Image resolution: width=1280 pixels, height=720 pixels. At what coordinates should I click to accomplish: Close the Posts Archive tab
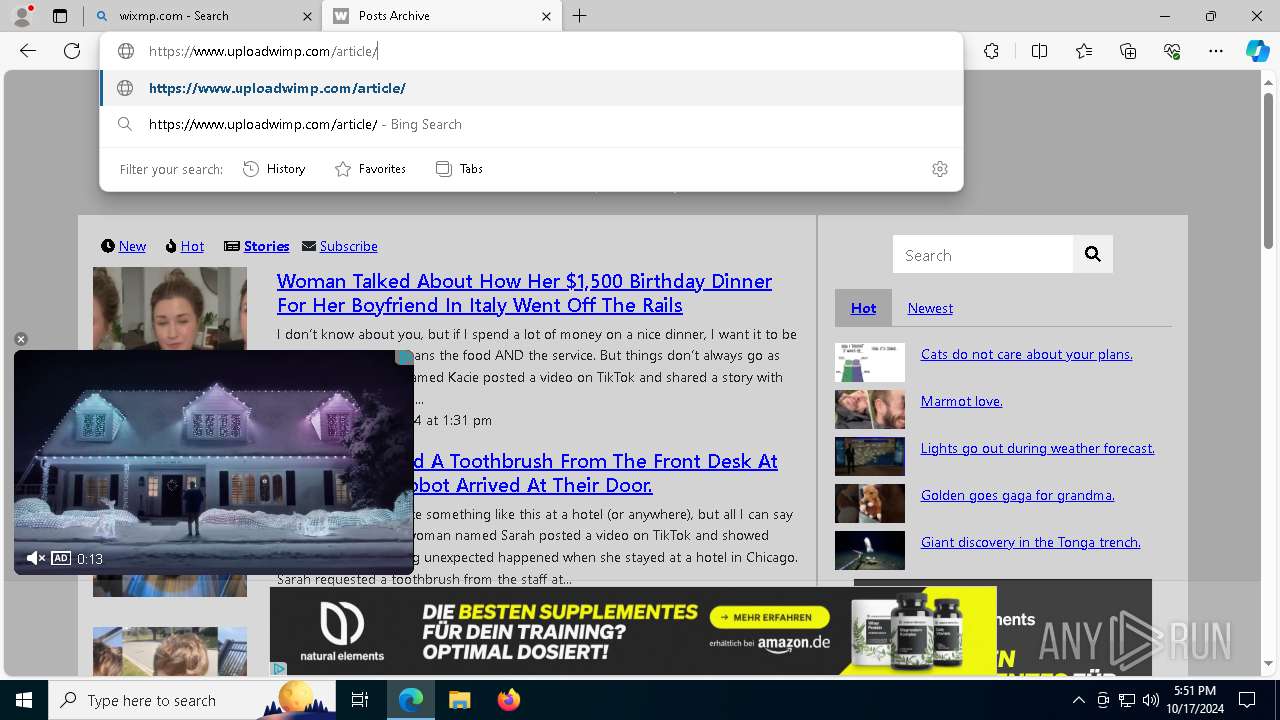tap(546, 16)
